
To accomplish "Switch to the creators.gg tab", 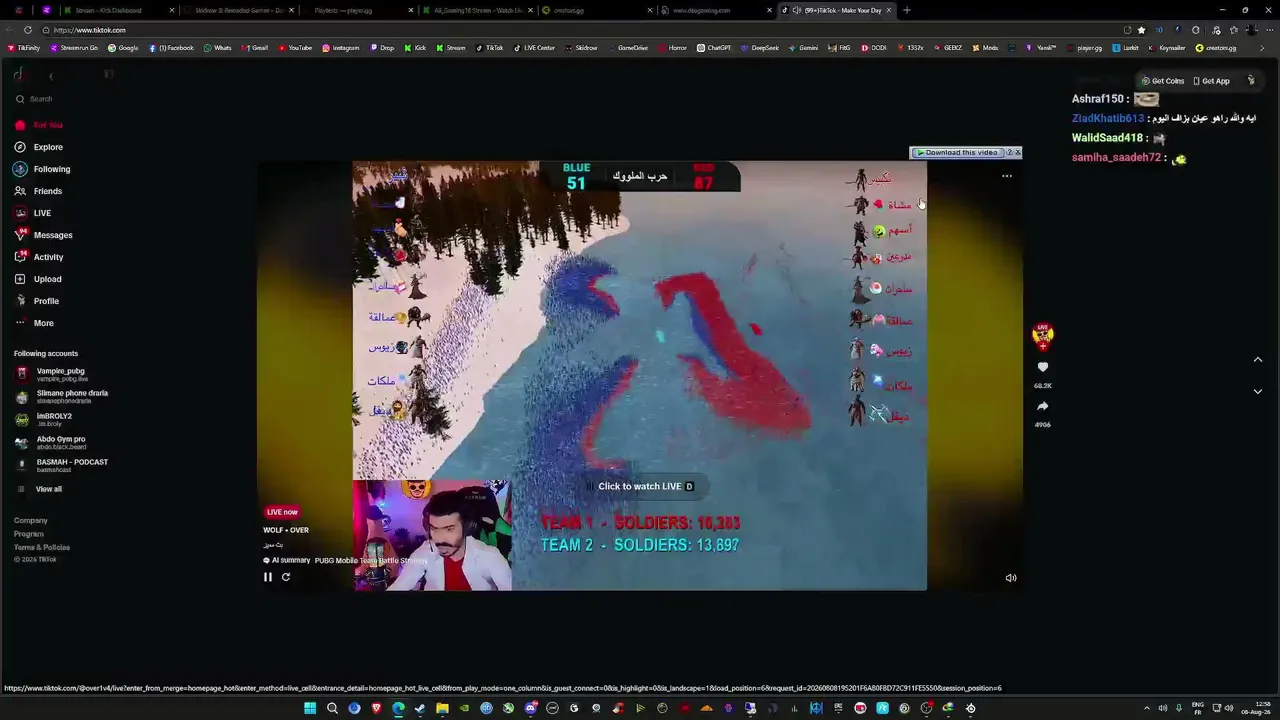I will point(597,10).
